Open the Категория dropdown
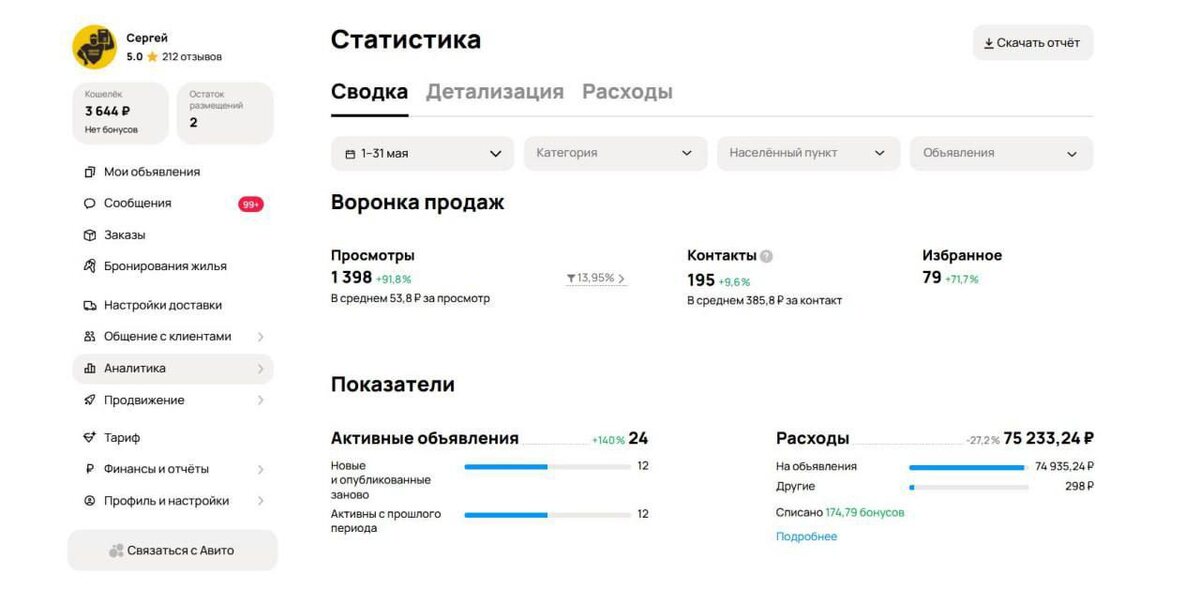1200x590 pixels. (x=615, y=153)
